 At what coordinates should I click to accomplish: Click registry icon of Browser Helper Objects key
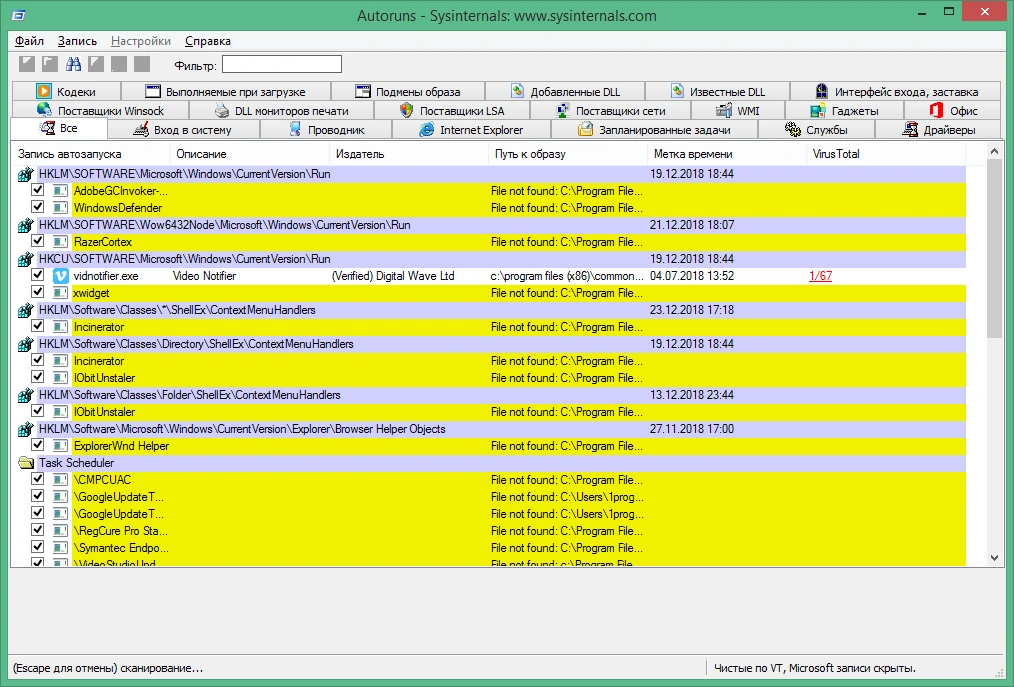(25, 429)
